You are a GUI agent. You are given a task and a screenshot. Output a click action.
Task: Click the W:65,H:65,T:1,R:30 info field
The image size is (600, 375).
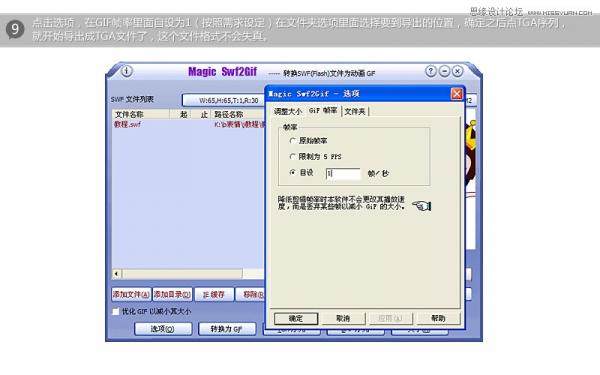(x=224, y=100)
